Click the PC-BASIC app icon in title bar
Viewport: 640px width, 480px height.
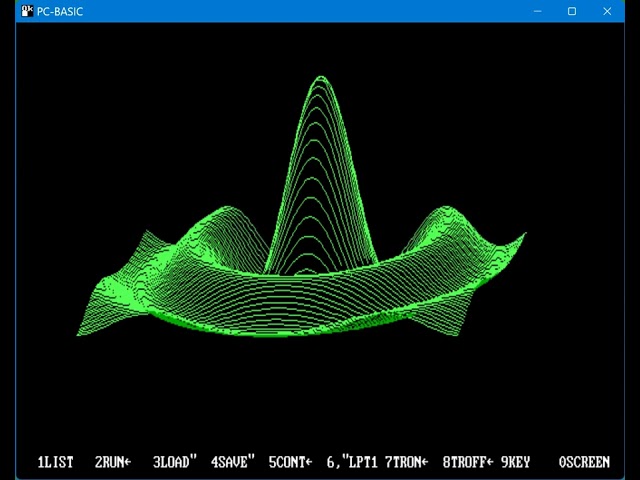[27, 11]
